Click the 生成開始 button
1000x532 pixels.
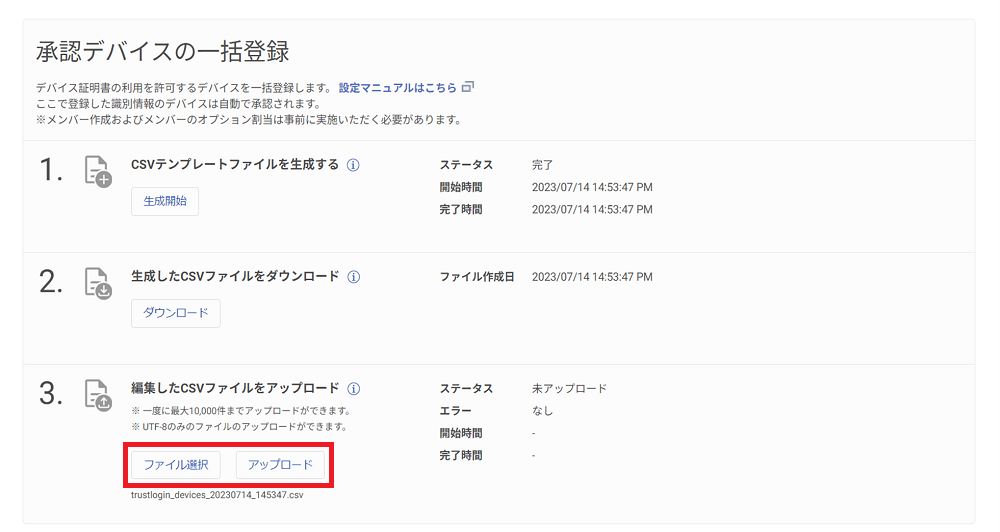coord(165,201)
